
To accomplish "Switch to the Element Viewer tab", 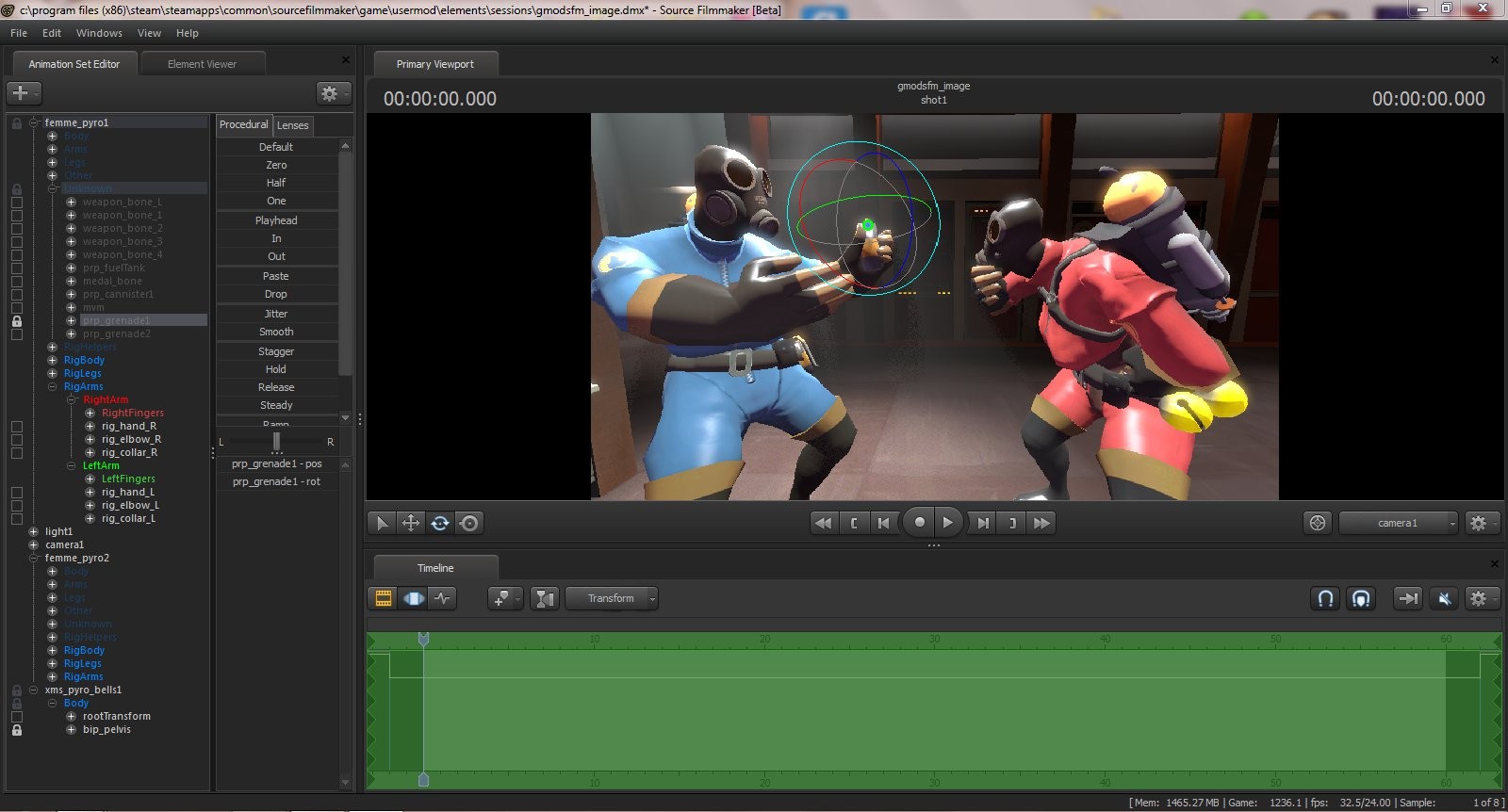I will (x=202, y=64).
